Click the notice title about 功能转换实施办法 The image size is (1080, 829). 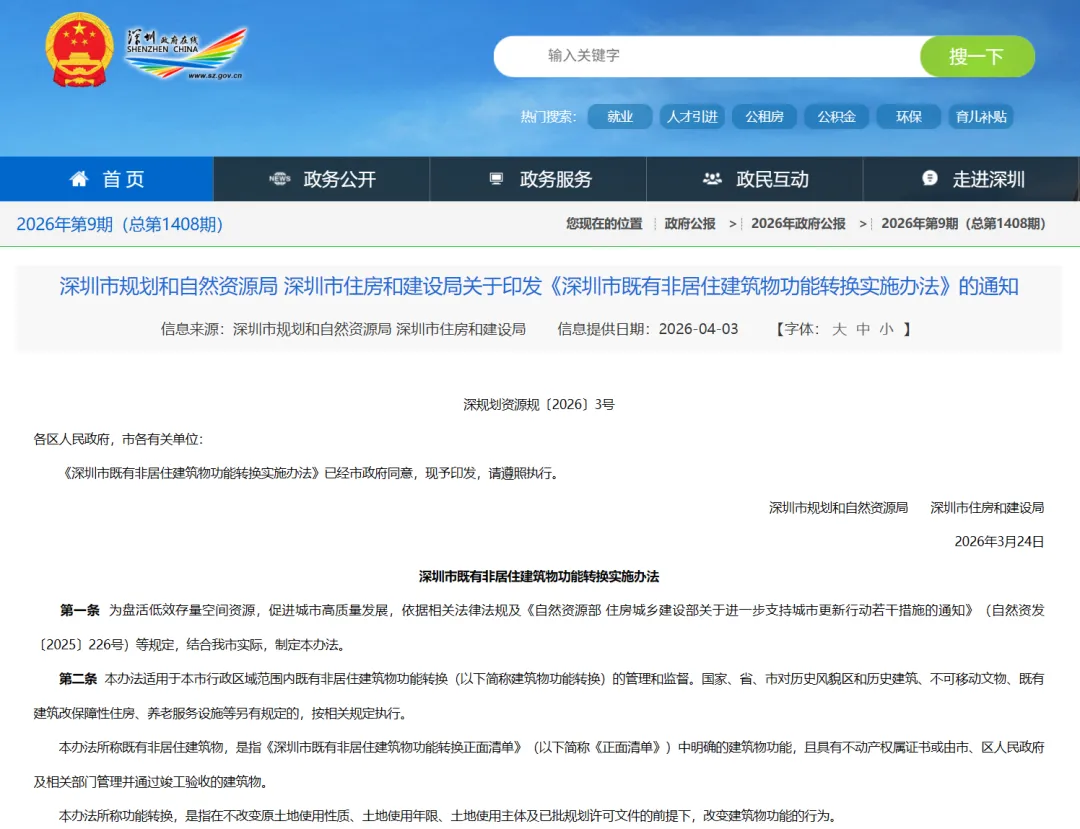(539, 286)
